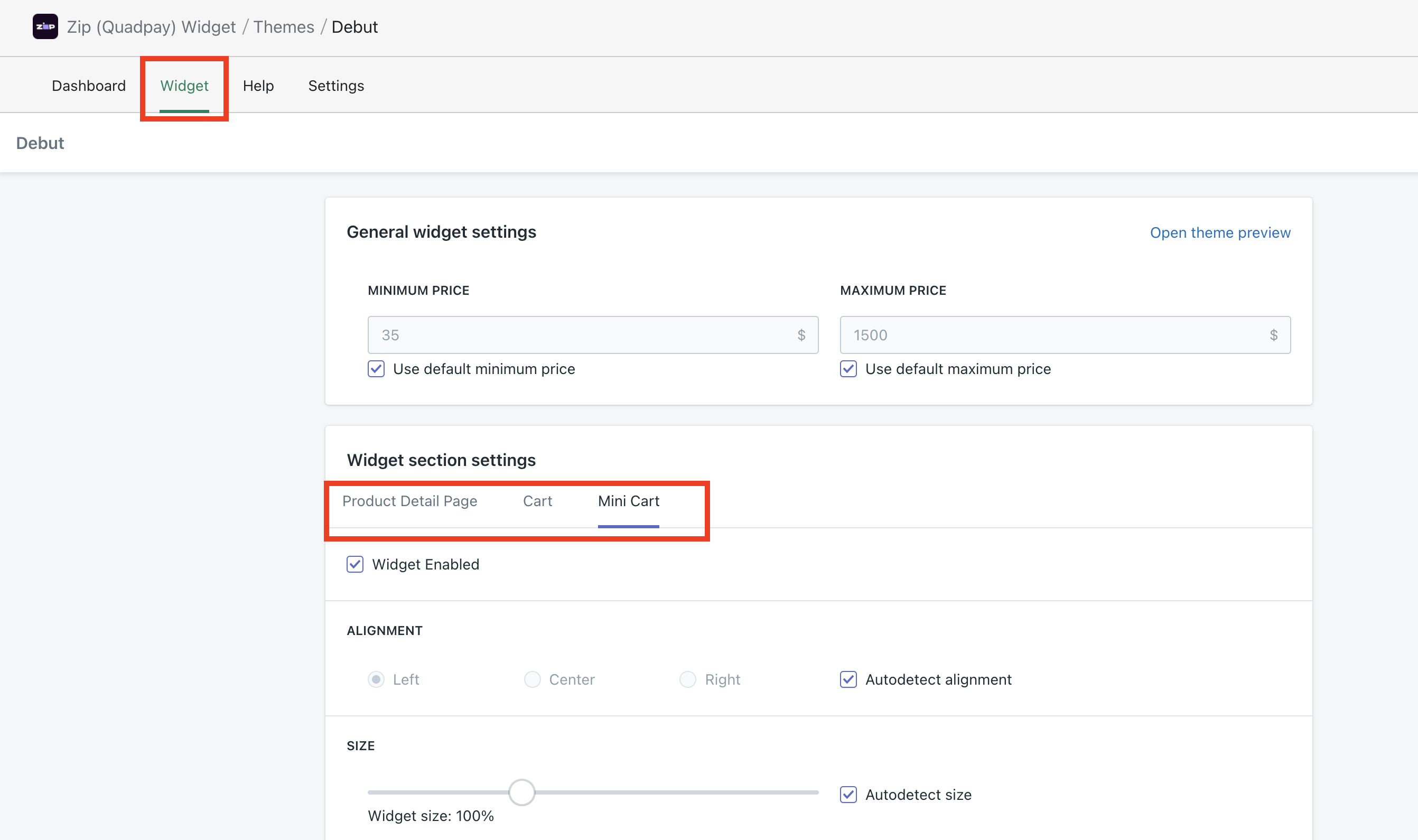The height and width of the screenshot is (840, 1418).
Task: Click the widget size slider handle
Action: coord(521,792)
